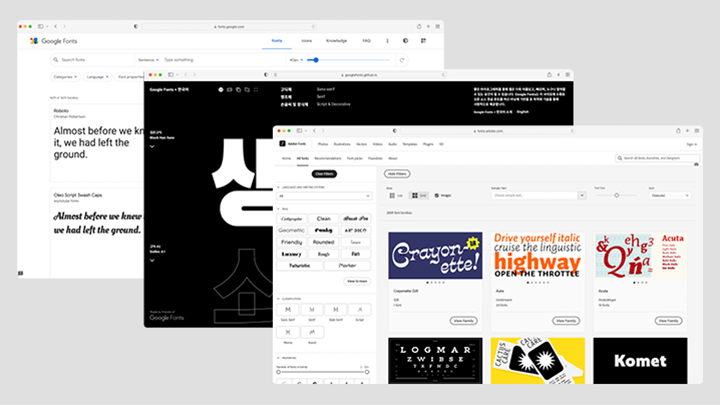Collapse the Classification filter section
The image size is (720, 405).
click(278, 299)
